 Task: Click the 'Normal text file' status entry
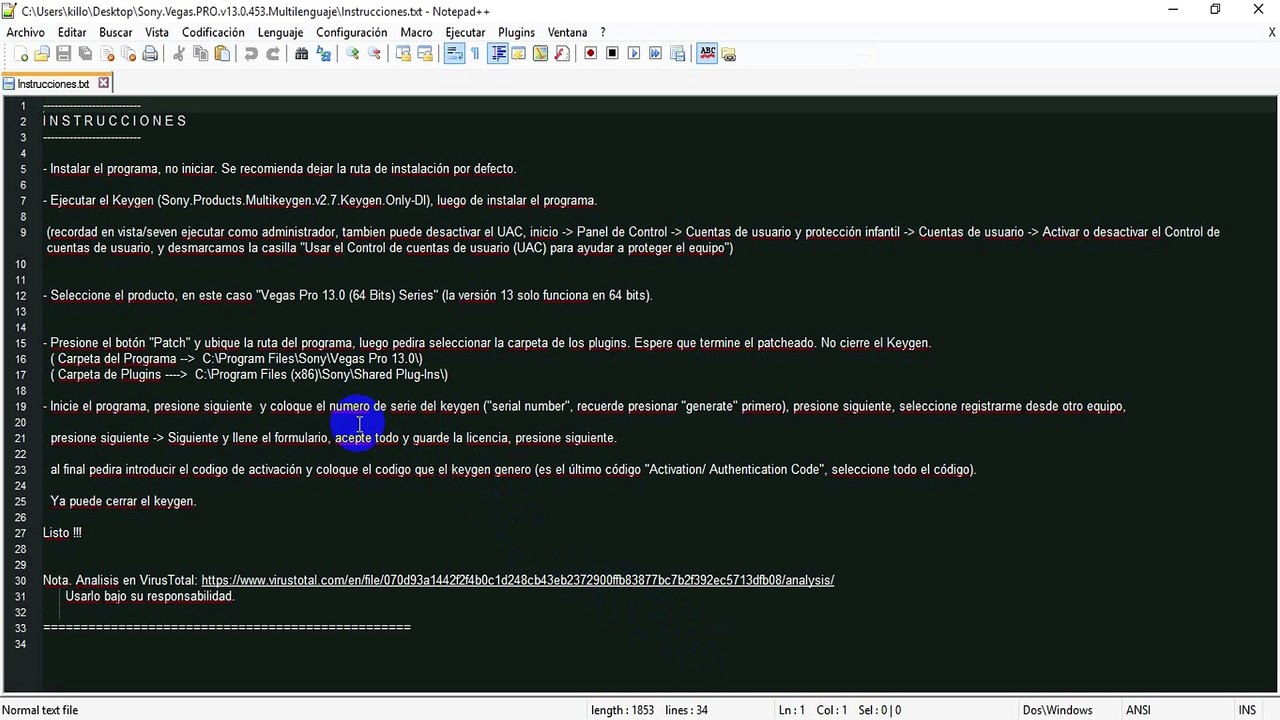click(x=40, y=710)
